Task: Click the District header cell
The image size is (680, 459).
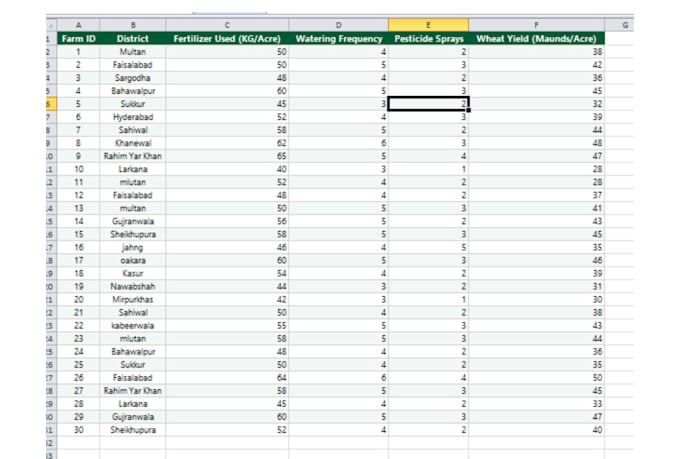Action: pyautogui.click(x=133, y=39)
